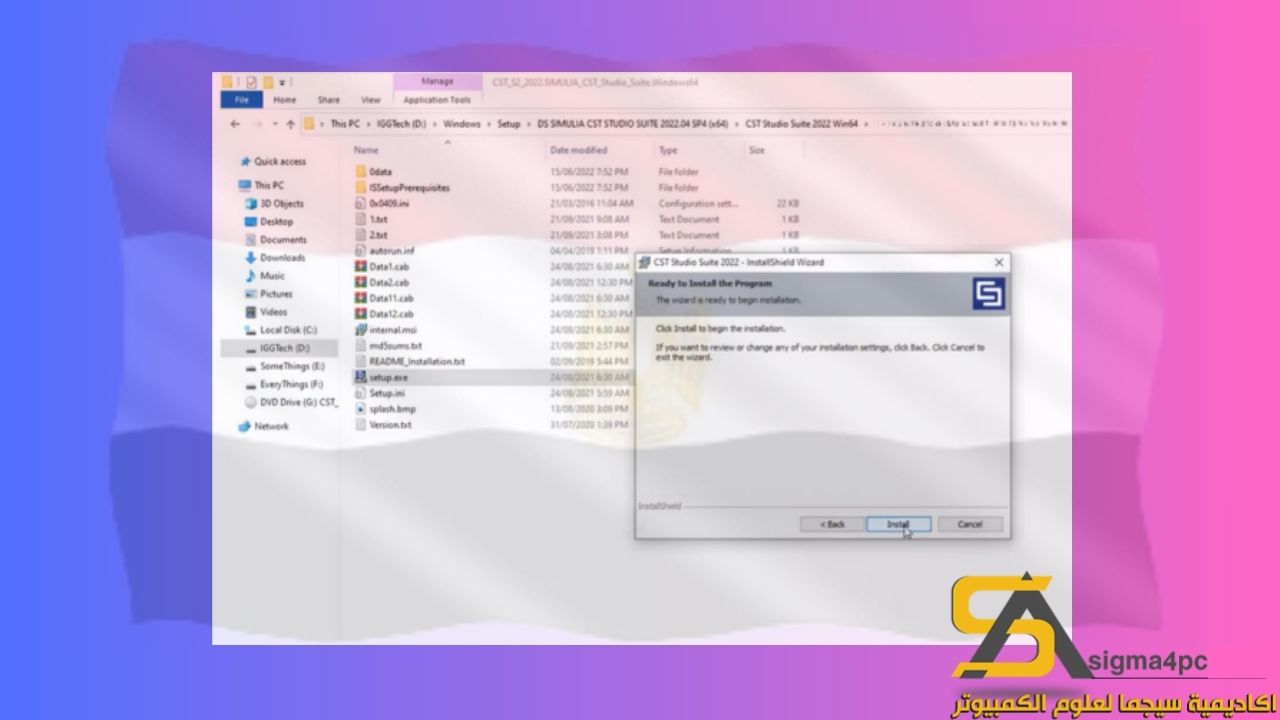1280x720 pixels.
Task: Open Downloads in the navigation pane
Action: click(x=282, y=257)
